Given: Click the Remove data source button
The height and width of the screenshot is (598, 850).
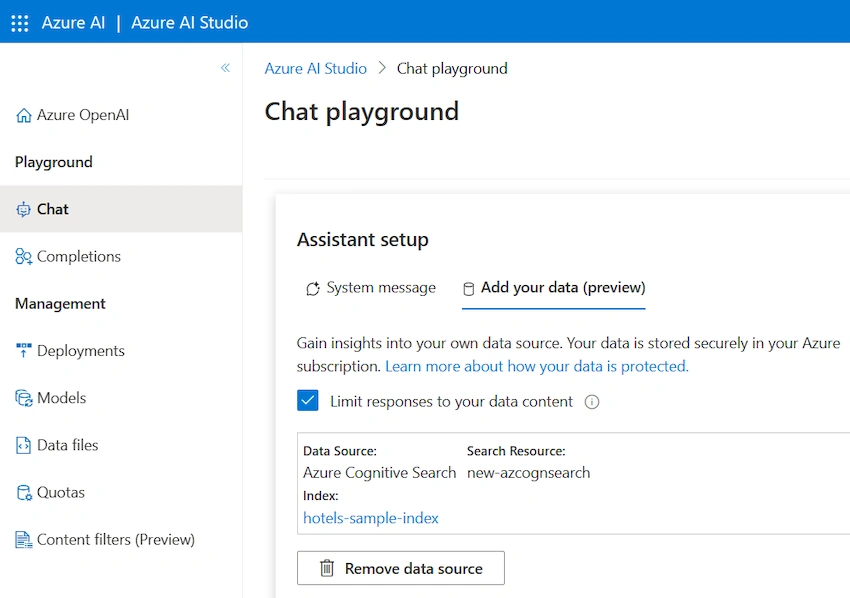Looking at the screenshot, I should [x=401, y=568].
